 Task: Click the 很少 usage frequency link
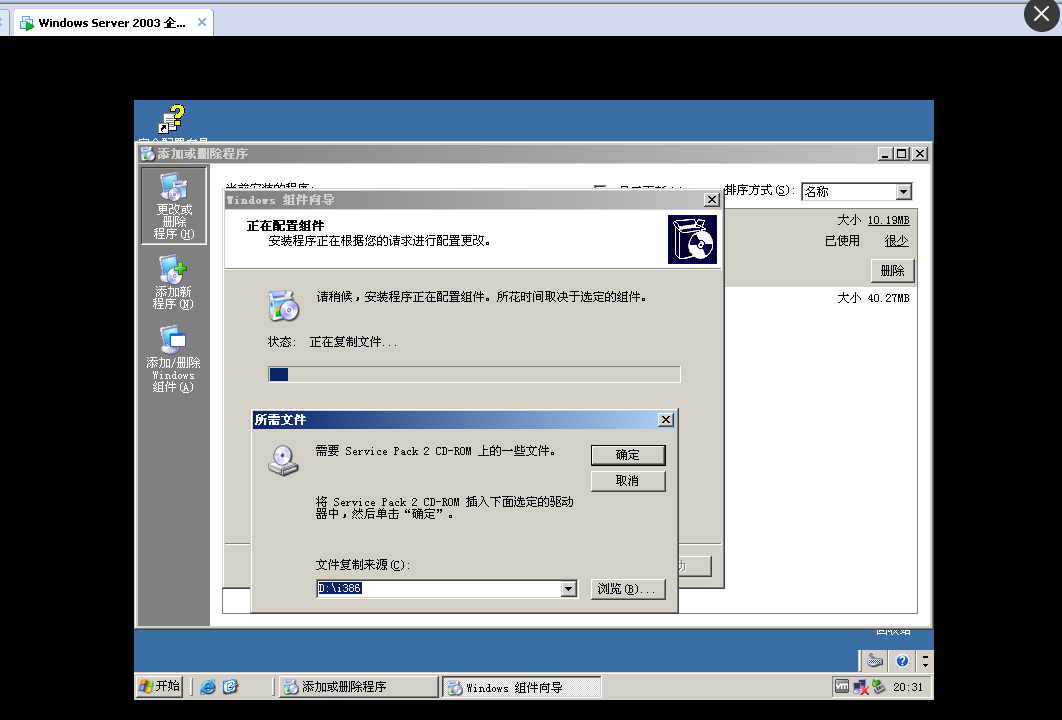896,241
